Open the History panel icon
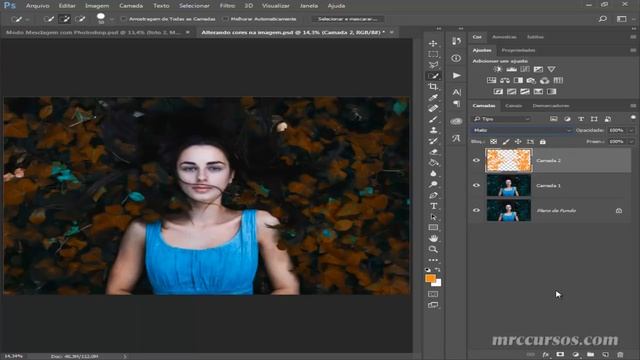This screenshot has height=360, width=640. coord(456,41)
